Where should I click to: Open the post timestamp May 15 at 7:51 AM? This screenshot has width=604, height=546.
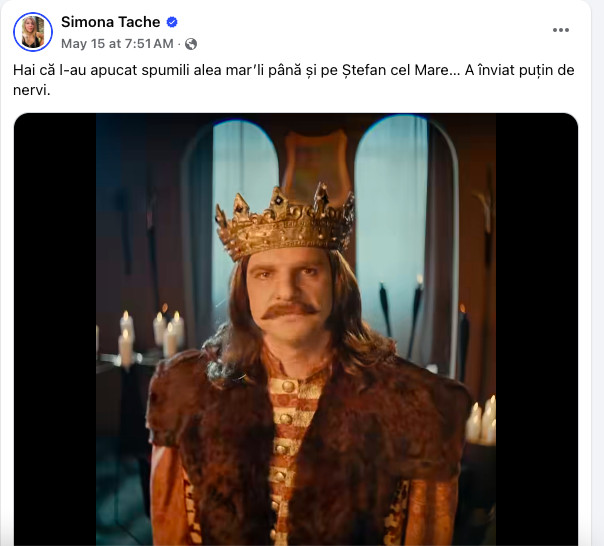117,44
